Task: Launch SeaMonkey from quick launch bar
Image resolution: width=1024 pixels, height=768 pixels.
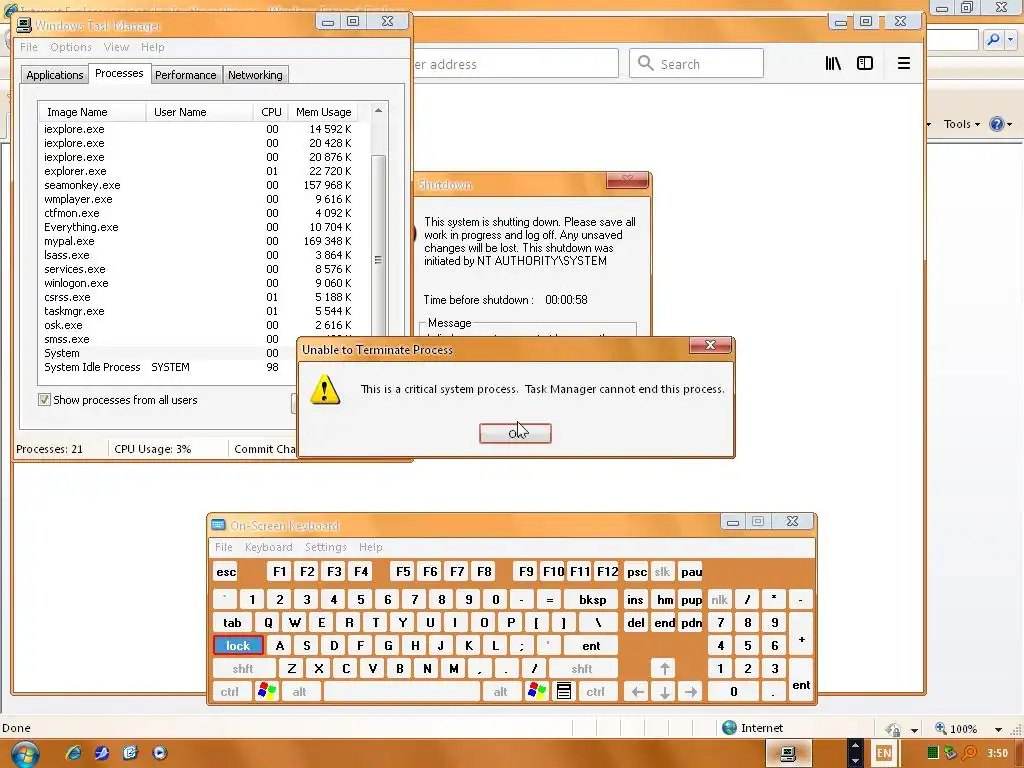Action: click(102, 753)
